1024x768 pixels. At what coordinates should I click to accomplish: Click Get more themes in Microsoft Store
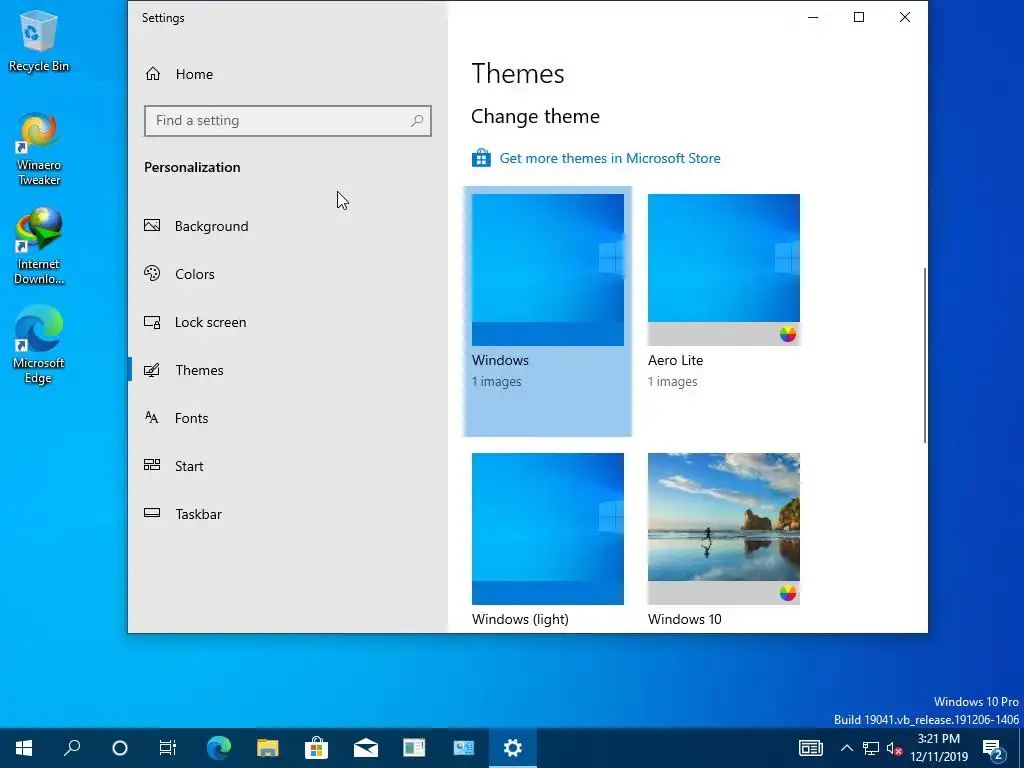point(610,158)
